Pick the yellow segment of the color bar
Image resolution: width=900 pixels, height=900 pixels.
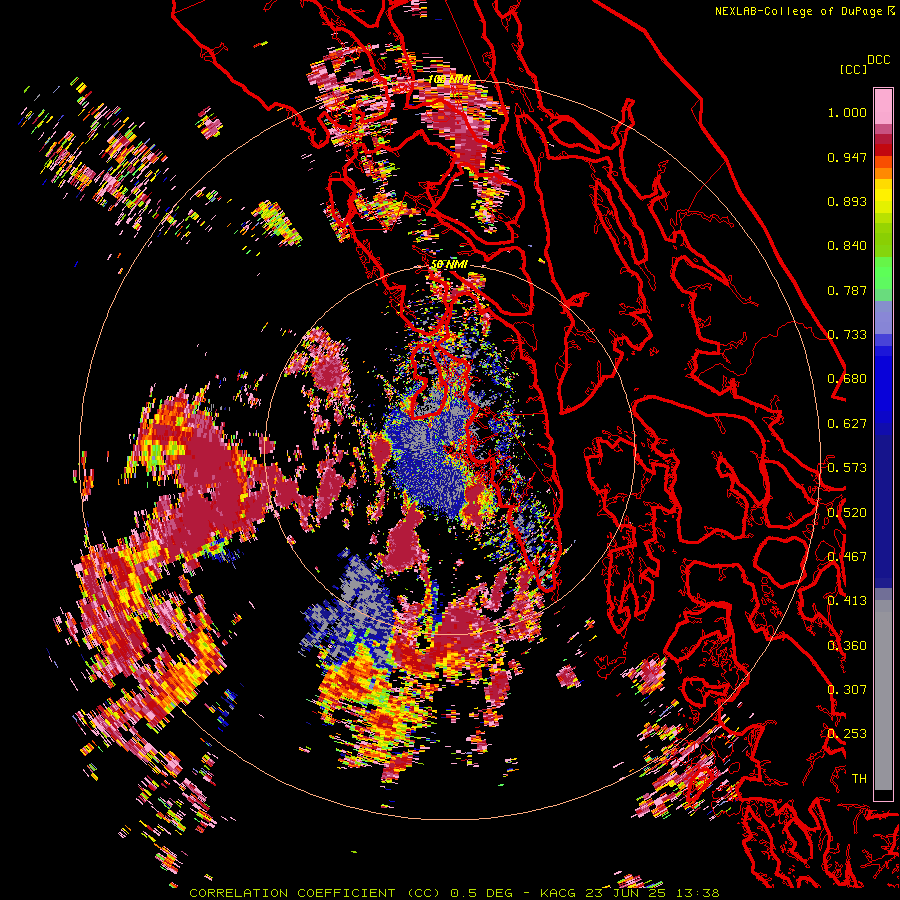[883, 196]
